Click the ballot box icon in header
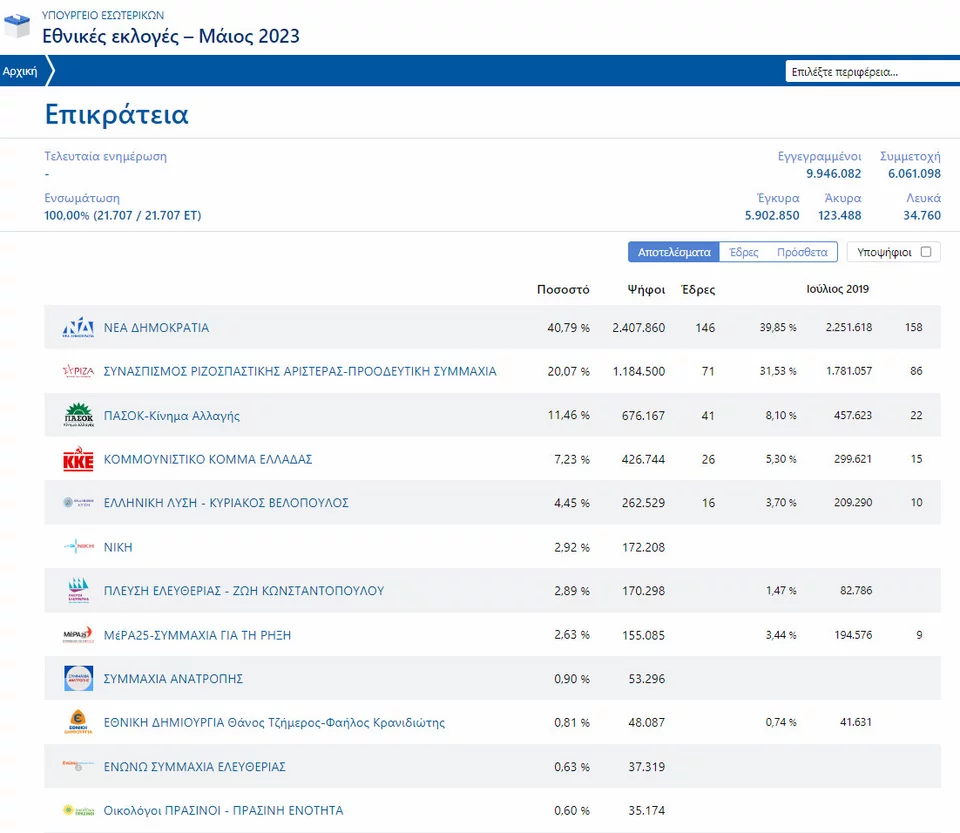Viewport: 960px width, 833px height. pyautogui.click(x=17, y=26)
